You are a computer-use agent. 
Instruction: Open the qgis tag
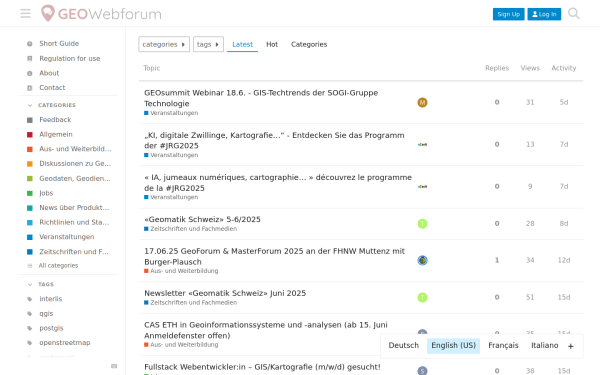coord(46,313)
